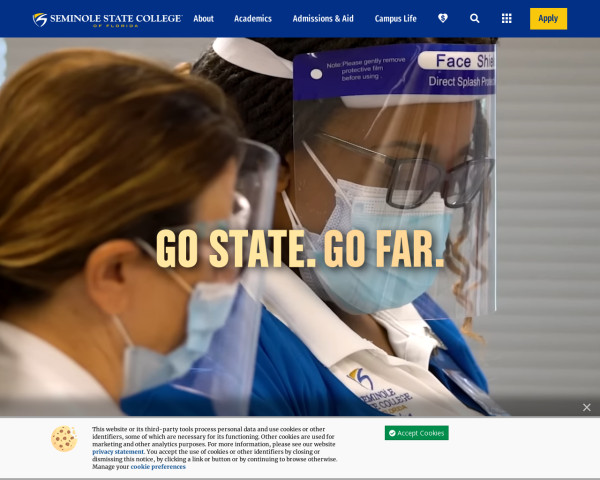Click the cookie notice text paragraph

(214, 448)
